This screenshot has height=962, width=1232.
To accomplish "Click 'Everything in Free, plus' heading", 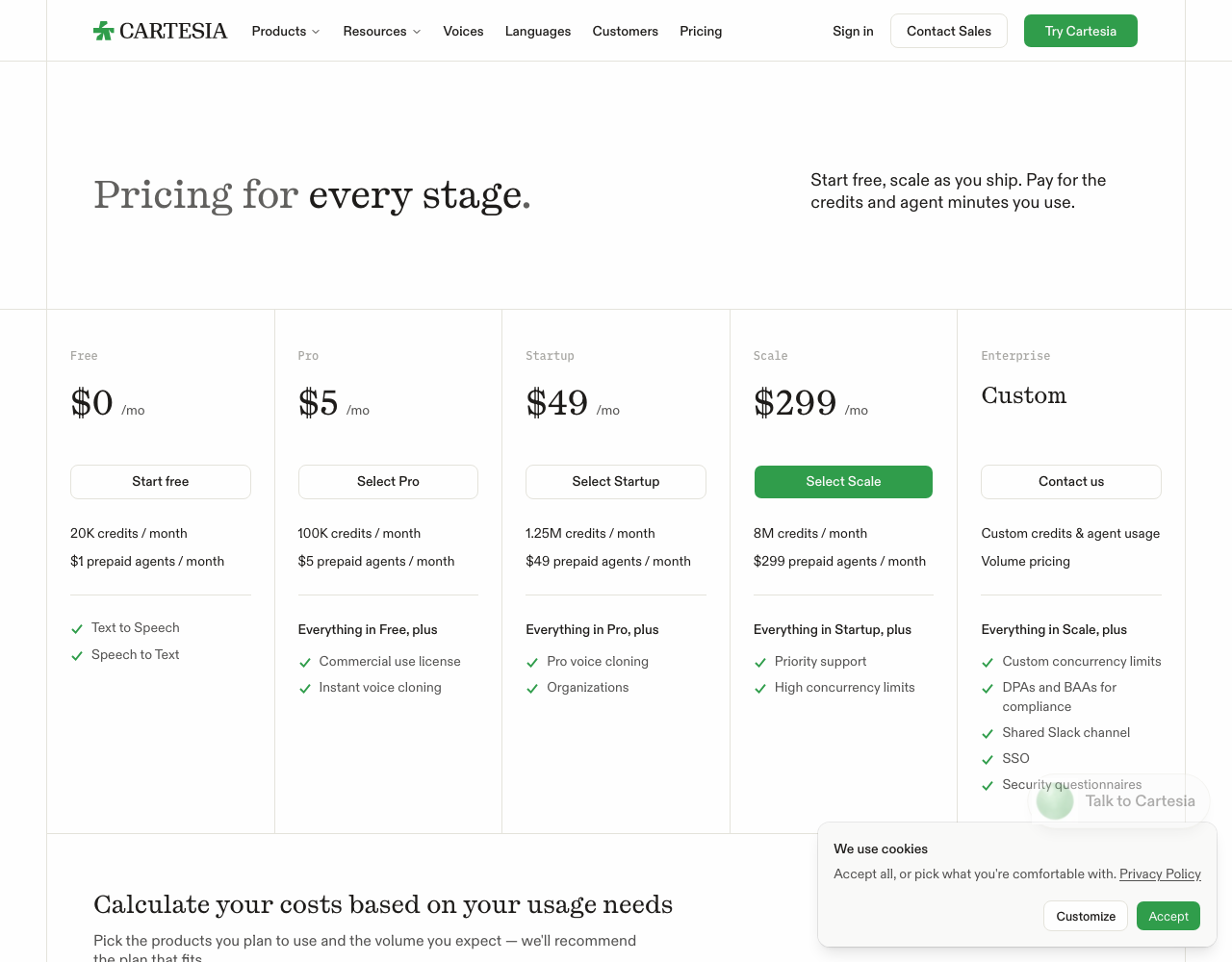I will point(368,629).
